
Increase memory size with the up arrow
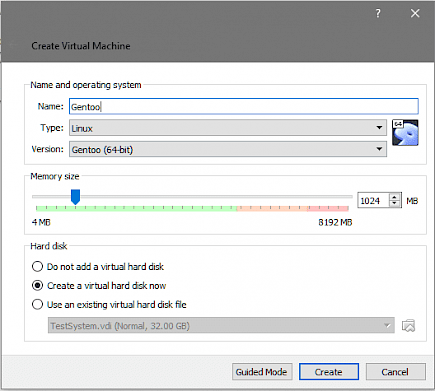pyautogui.click(x=395, y=197)
